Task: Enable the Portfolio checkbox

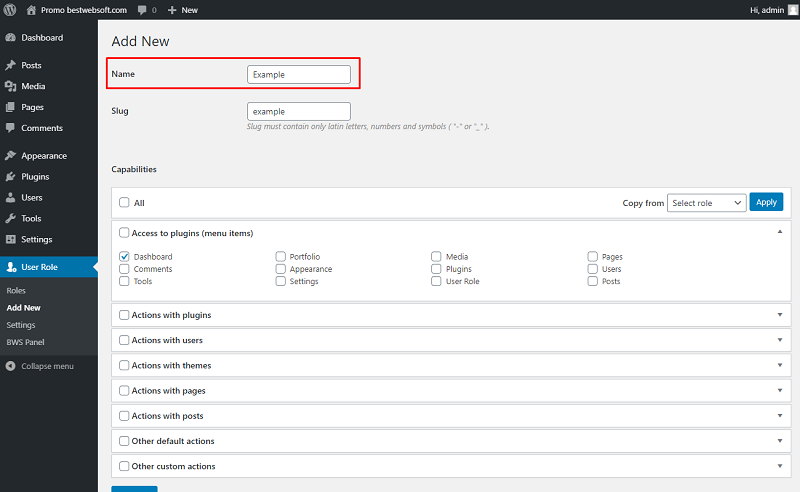Action: 280,256
